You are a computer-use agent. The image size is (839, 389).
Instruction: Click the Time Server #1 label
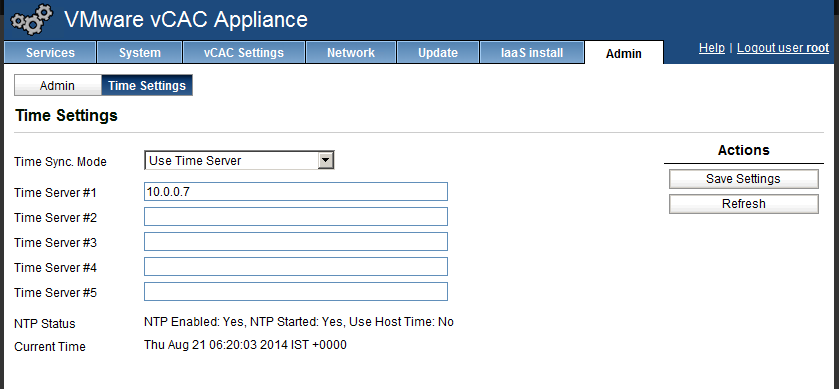55,193
